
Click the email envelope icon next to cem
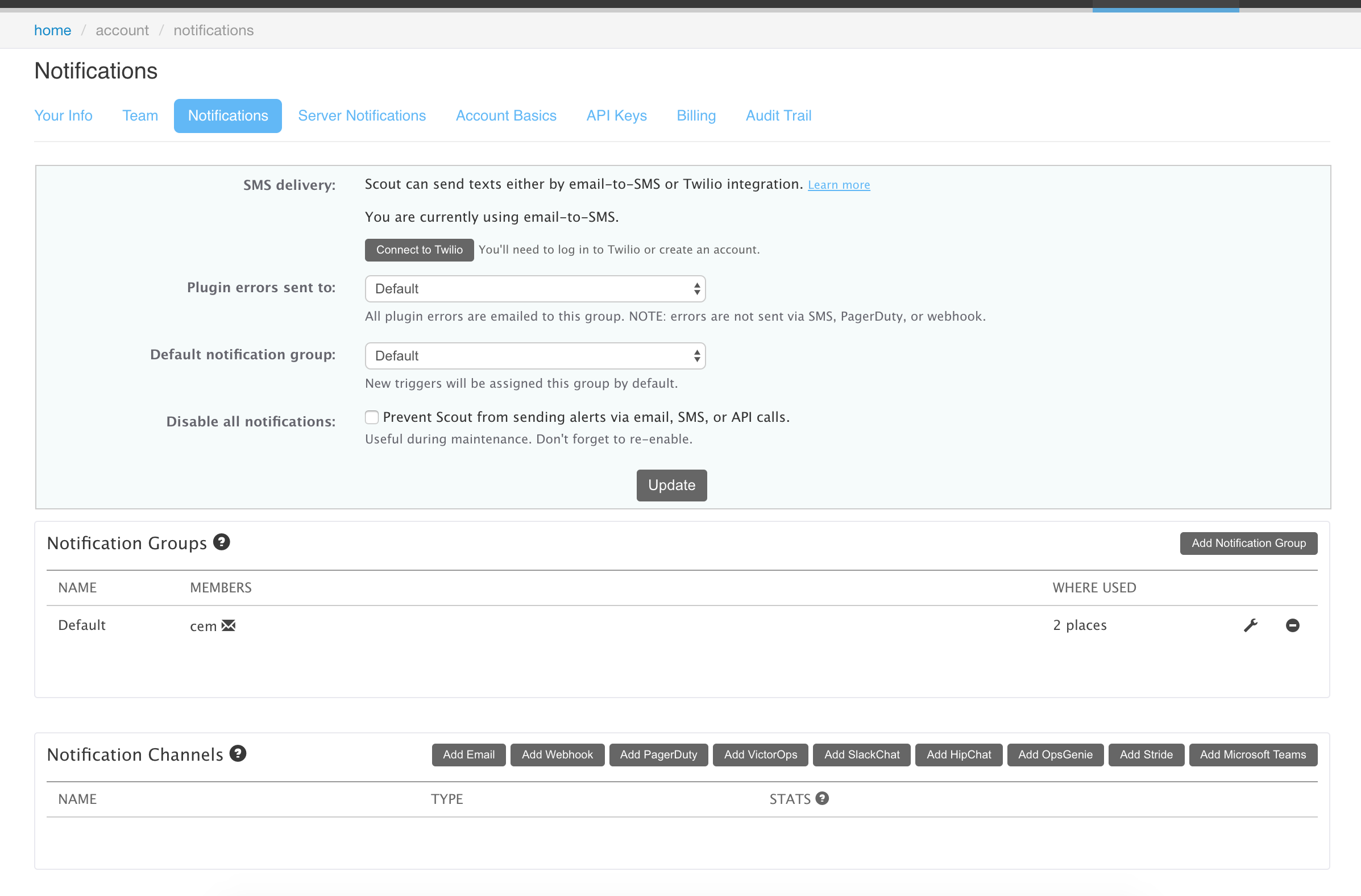coord(229,625)
